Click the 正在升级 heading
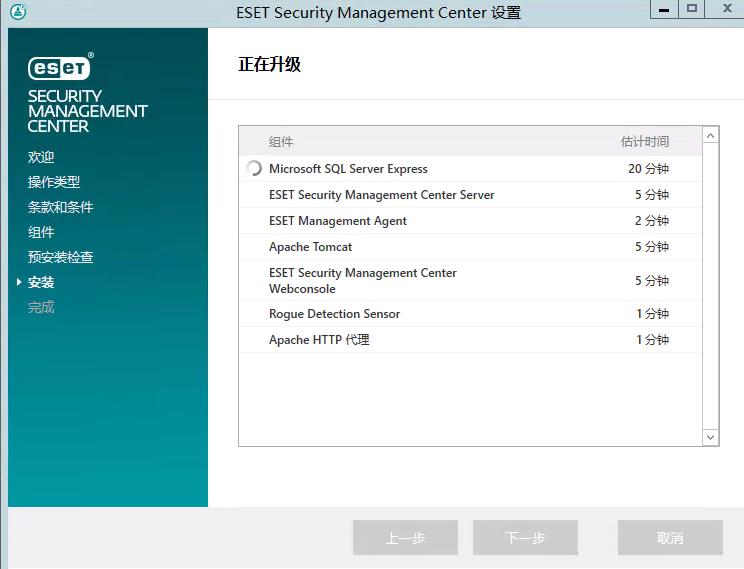 tap(269, 64)
